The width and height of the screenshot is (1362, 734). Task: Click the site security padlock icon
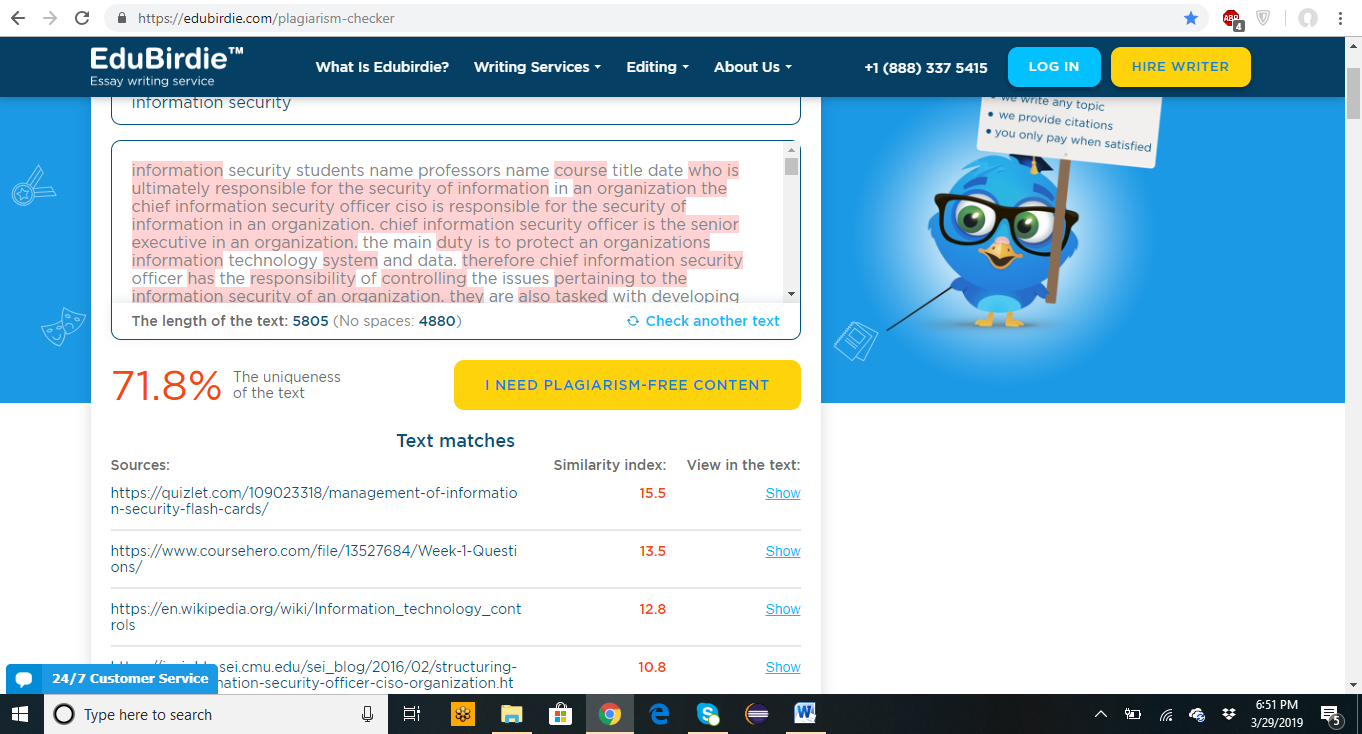pyautogui.click(x=122, y=18)
